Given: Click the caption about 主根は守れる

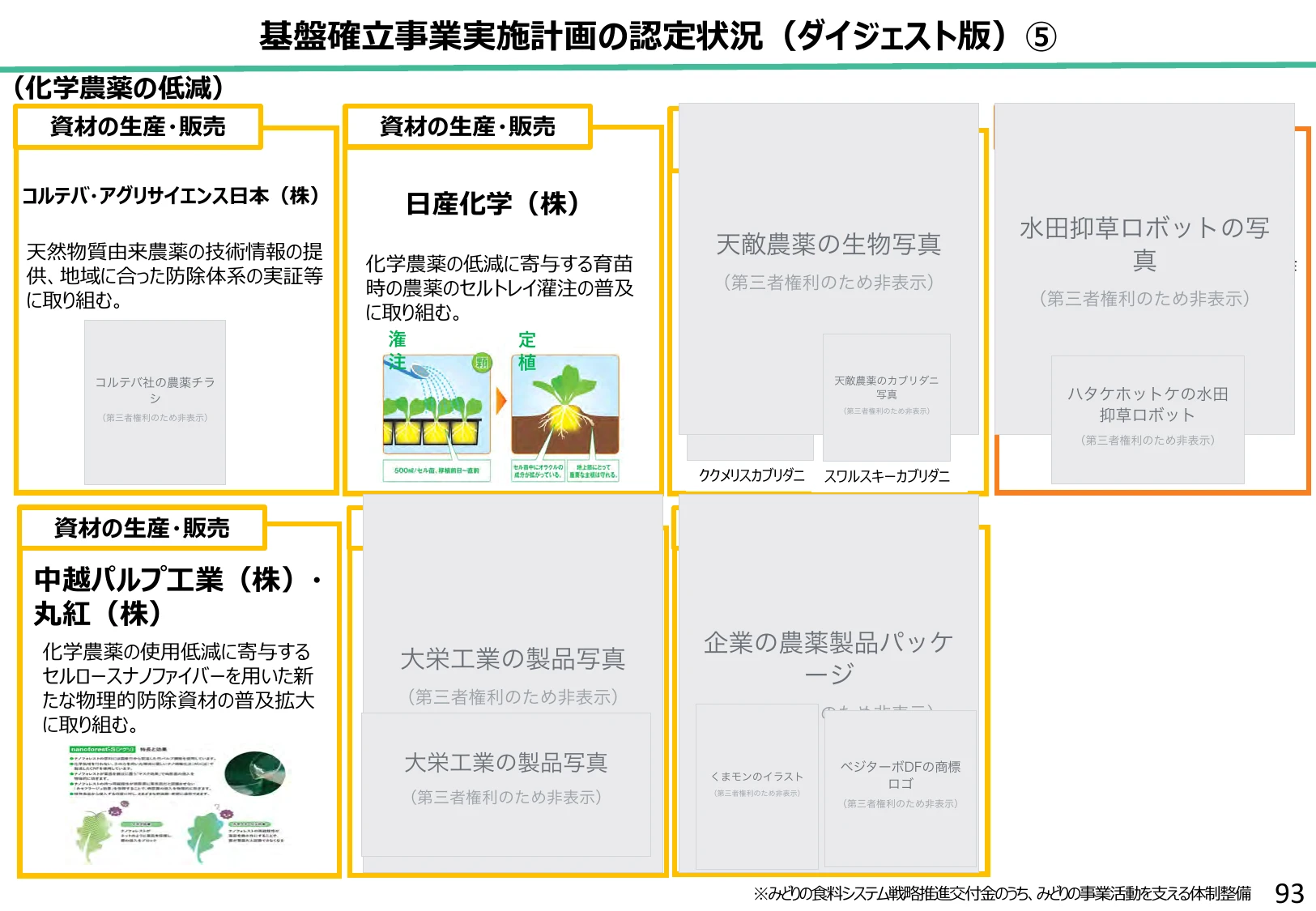Looking at the screenshot, I should point(594,471).
